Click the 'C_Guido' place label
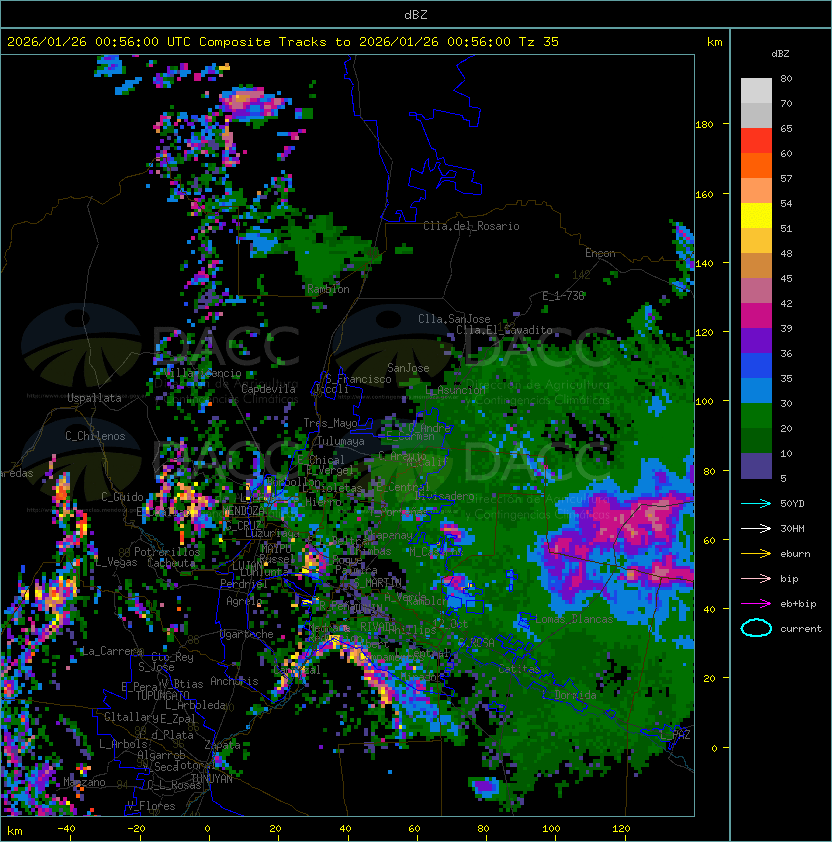The image size is (832, 842). [122, 497]
